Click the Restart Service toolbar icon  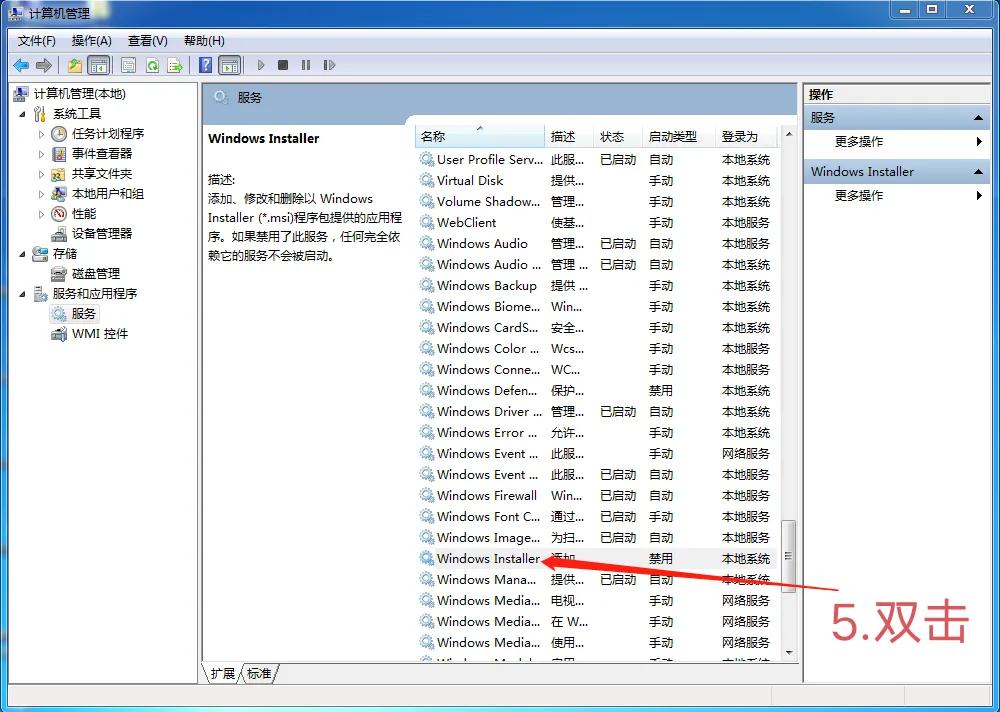330,65
